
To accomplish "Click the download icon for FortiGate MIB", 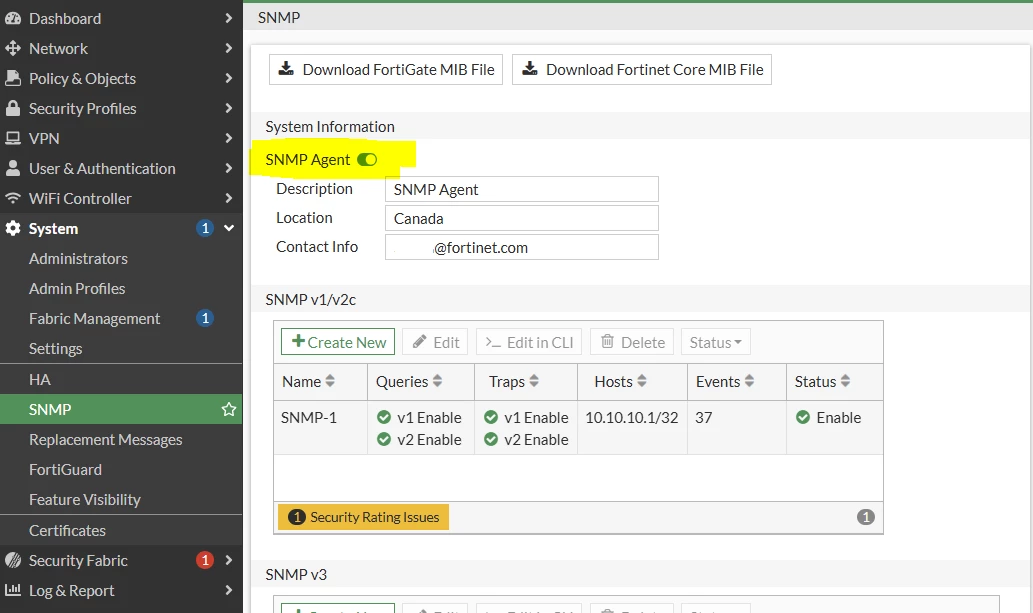I will pos(286,69).
